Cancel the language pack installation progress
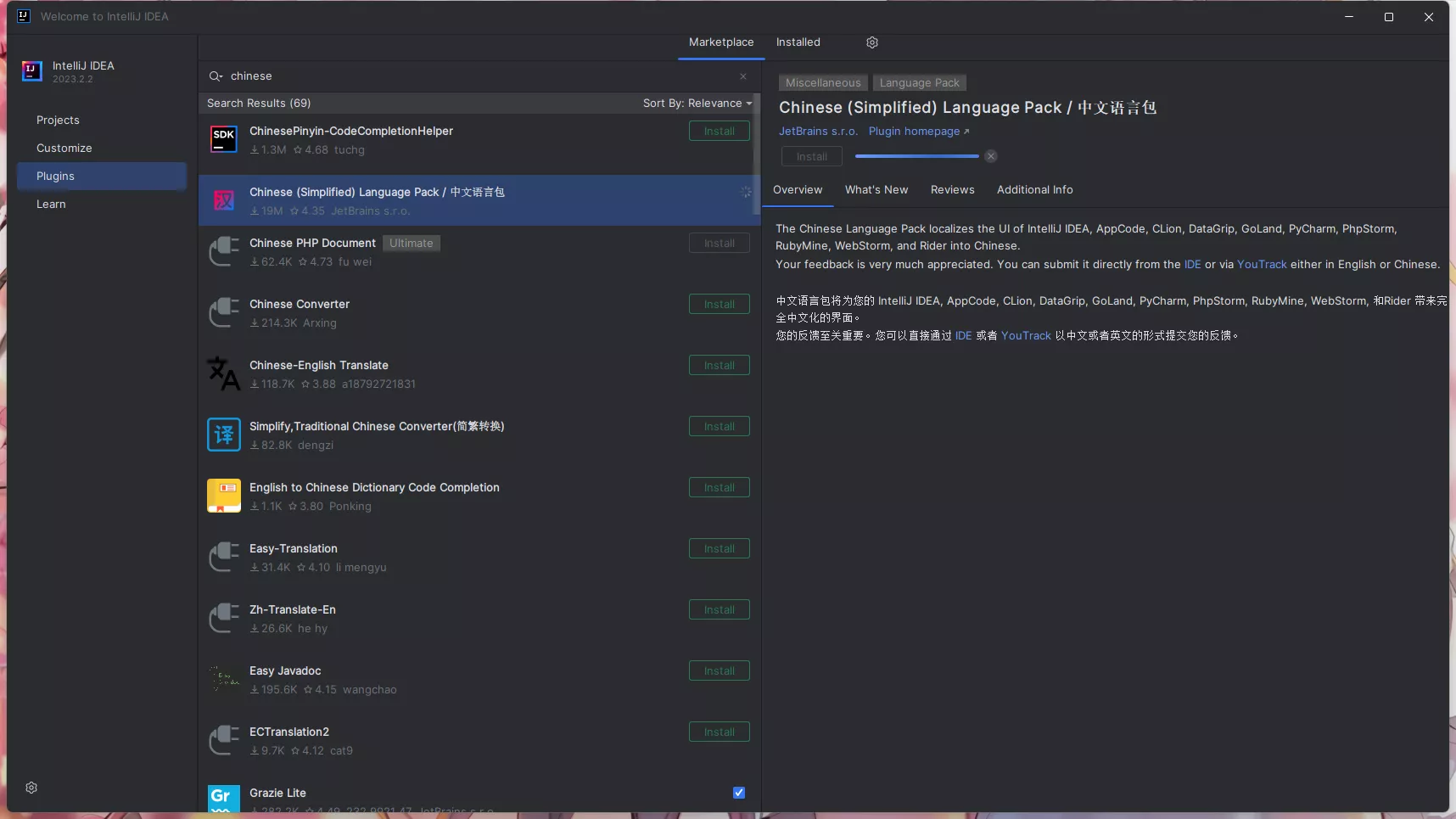Viewport: 1456px width, 819px height. 991,156
